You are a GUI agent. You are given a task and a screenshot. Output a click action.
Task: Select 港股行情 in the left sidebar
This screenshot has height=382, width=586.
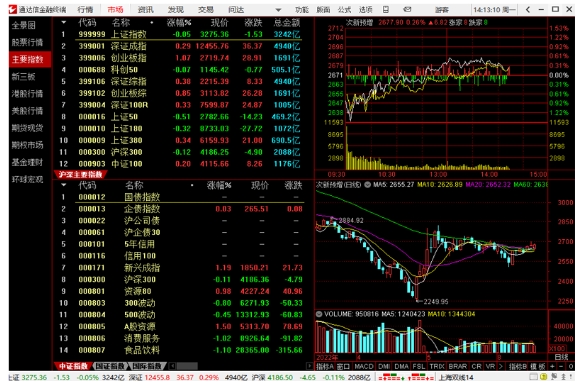(x=27, y=93)
